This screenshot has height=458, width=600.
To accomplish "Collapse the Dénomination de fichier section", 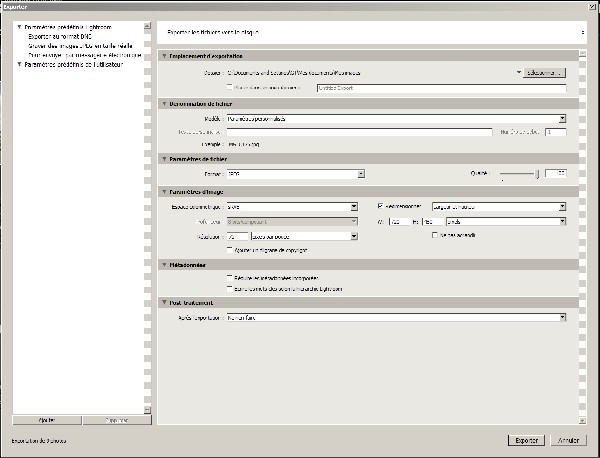I will tap(164, 104).
